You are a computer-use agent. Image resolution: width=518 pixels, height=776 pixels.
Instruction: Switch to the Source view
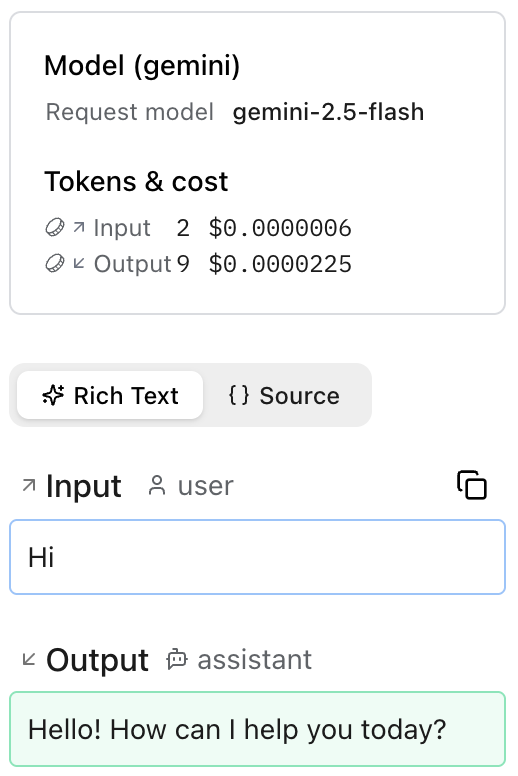coord(284,395)
